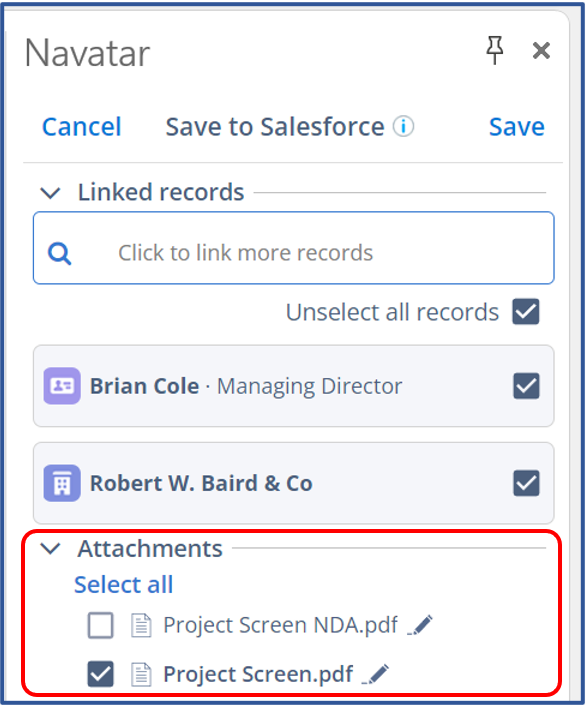Deselect the Brian Cole record checkbox

526,386
